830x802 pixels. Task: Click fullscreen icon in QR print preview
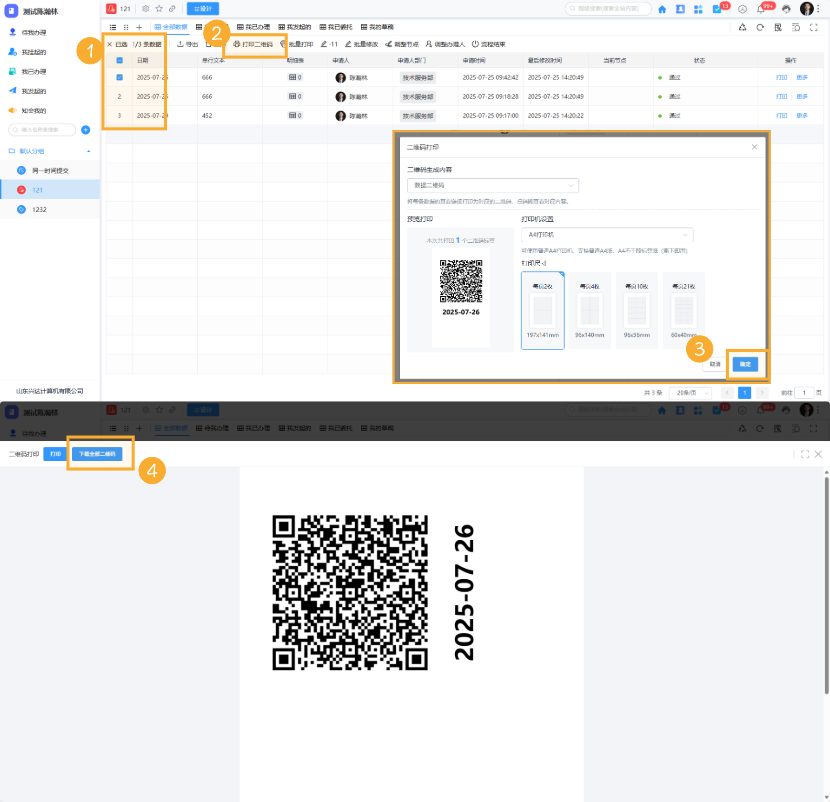click(804, 454)
